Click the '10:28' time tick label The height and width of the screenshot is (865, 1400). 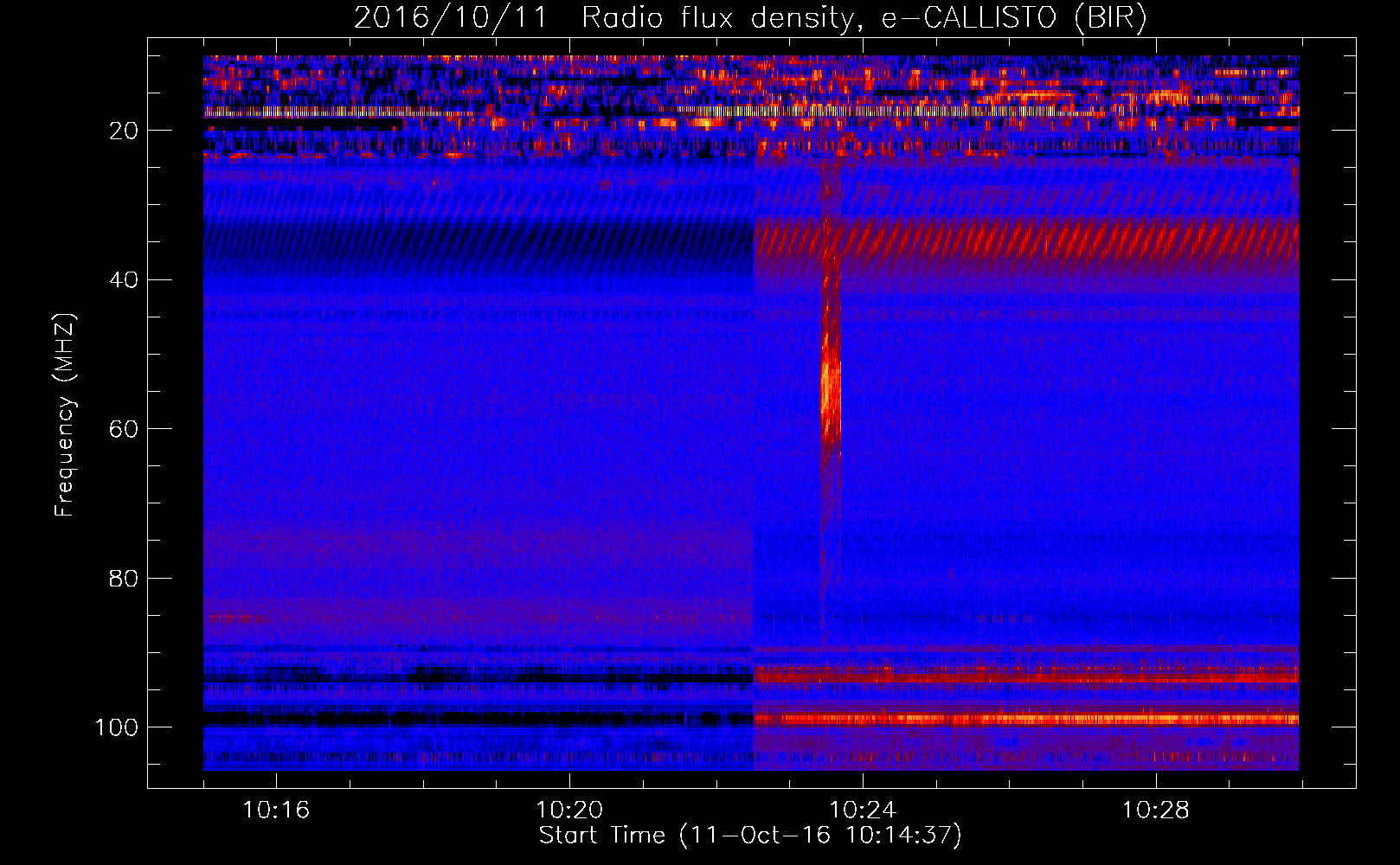pos(1156,811)
